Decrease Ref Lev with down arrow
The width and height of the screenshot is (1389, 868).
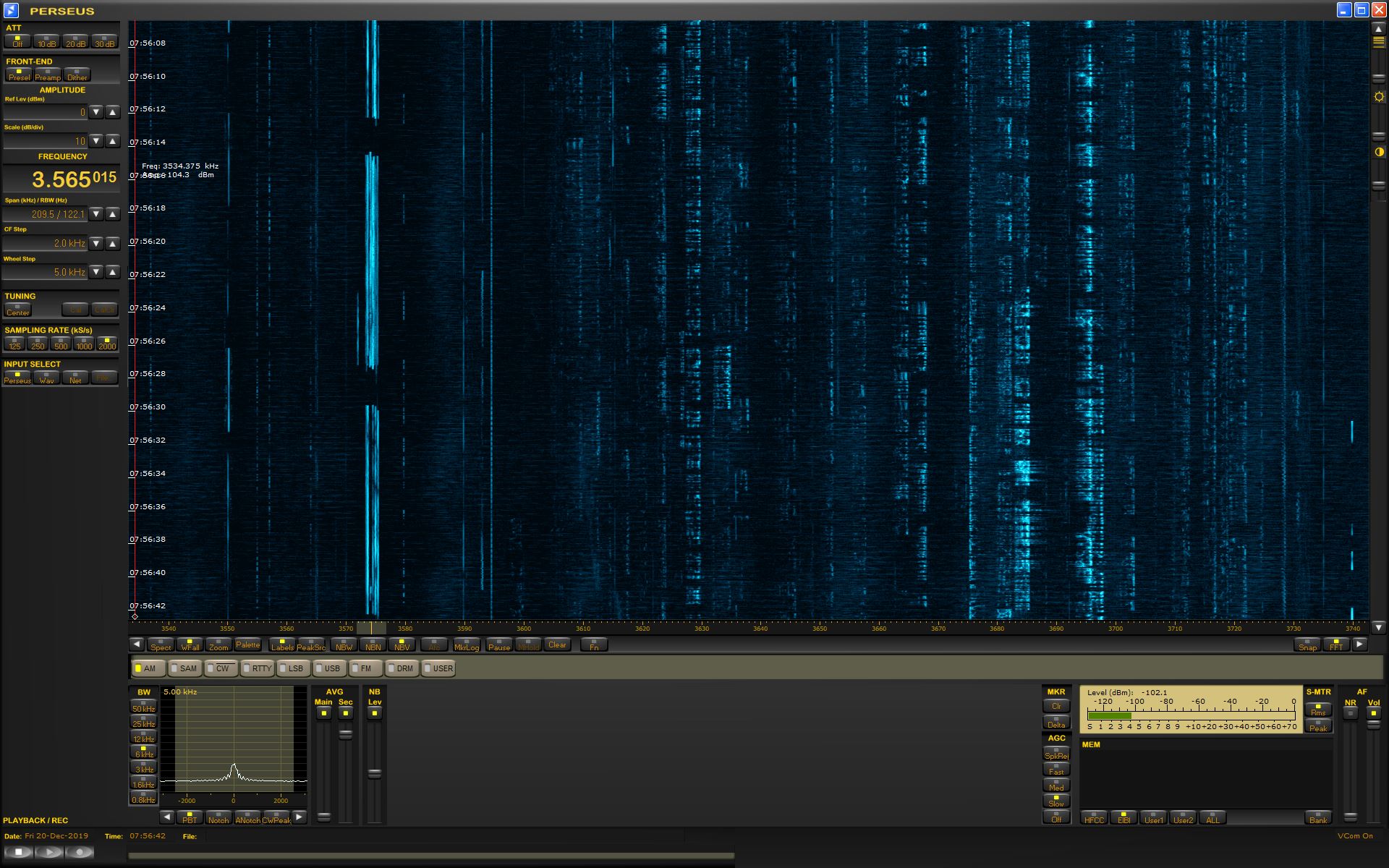click(x=96, y=112)
